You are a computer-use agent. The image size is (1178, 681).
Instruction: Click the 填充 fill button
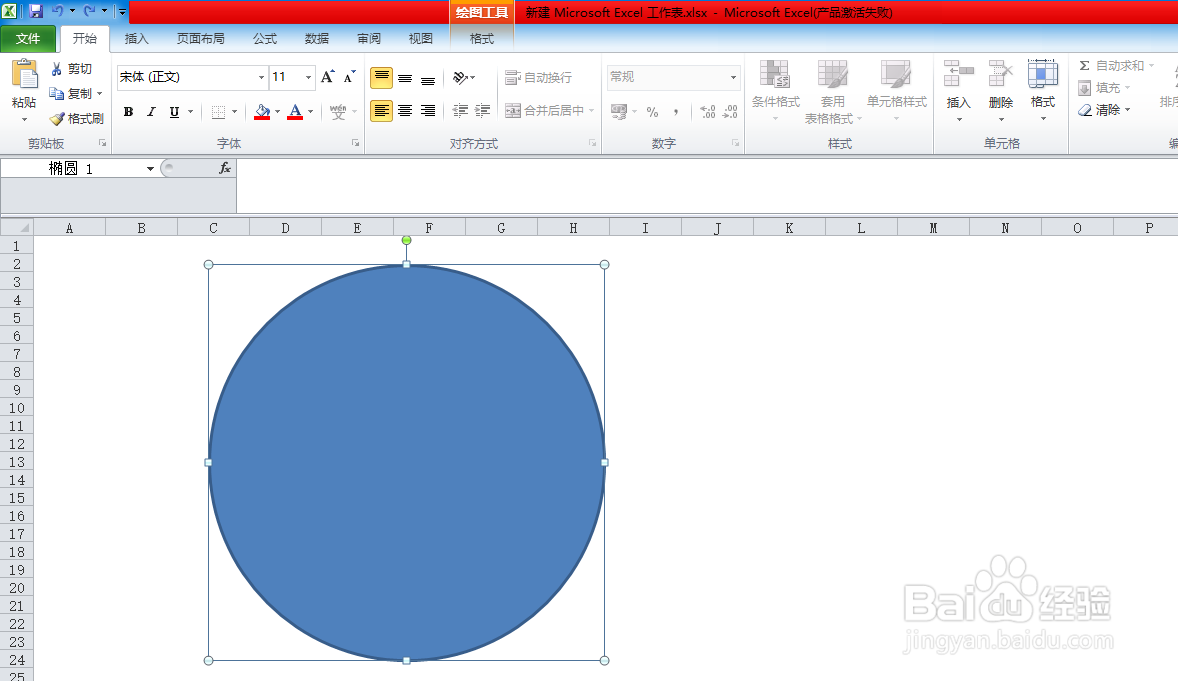1104,88
